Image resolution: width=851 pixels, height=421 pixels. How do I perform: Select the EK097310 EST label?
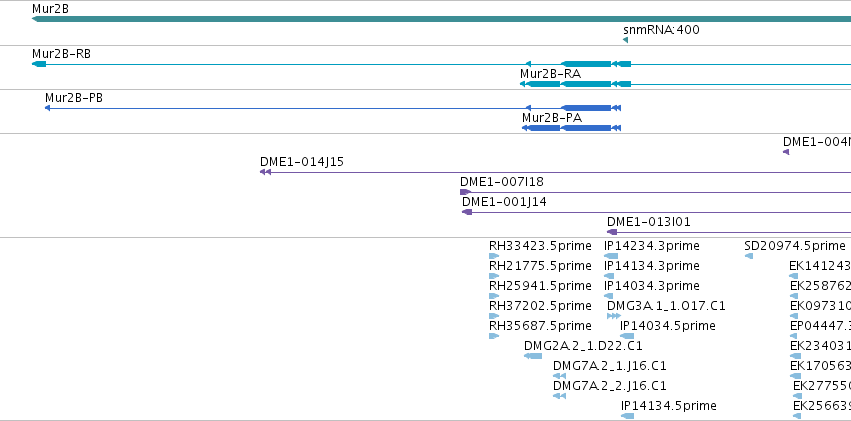(820, 306)
